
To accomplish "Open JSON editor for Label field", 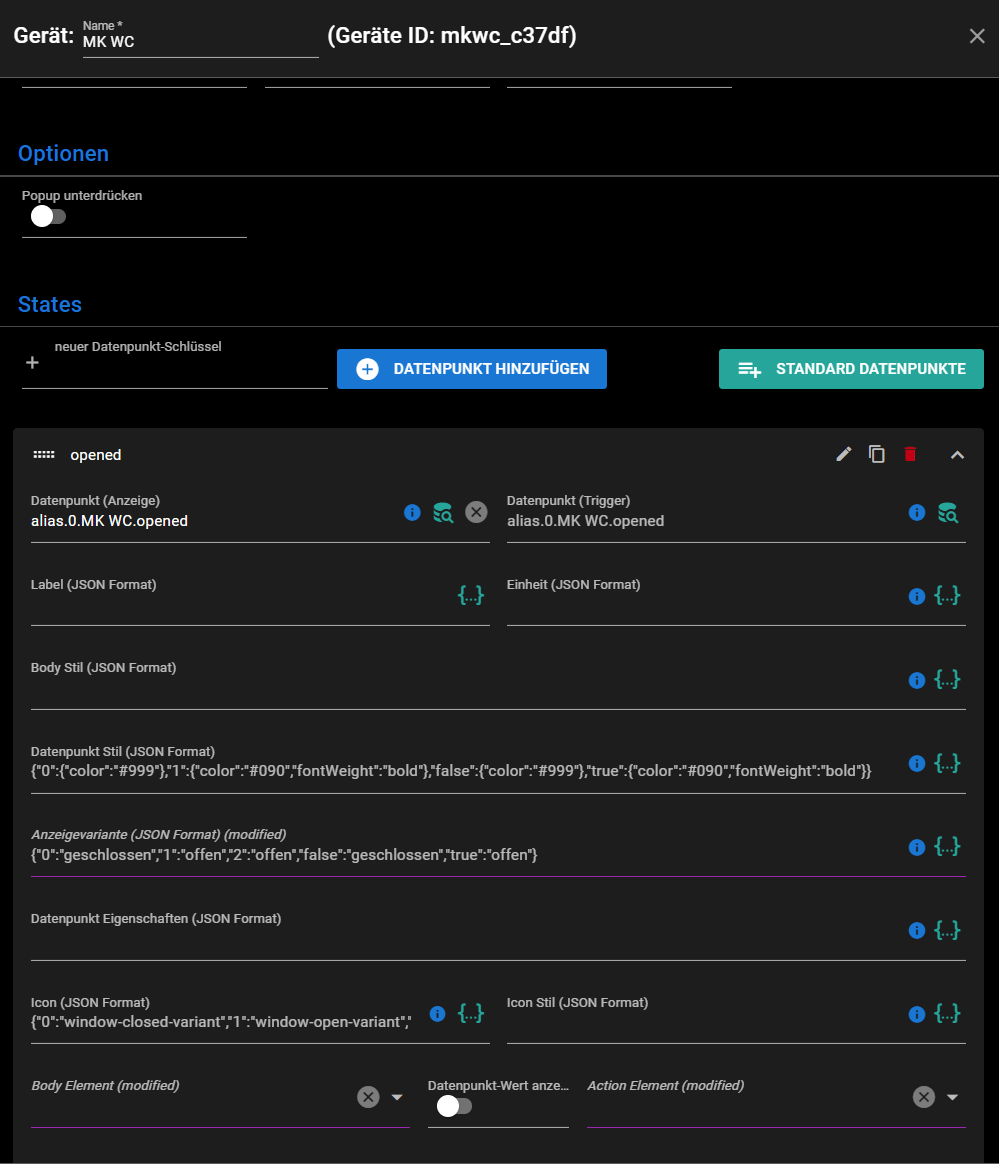I will click(x=471, y=596).
